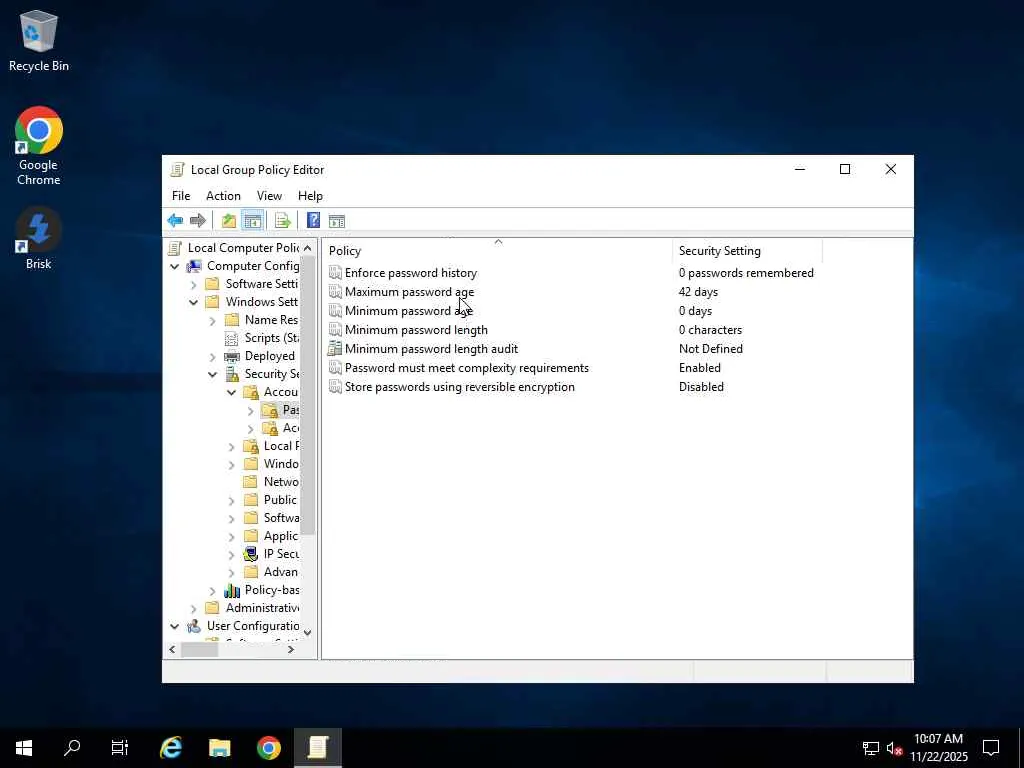Screen dimensions: 1024x768
Task: Collapse the Computer Configuration node
Action: tap(174, 266)
